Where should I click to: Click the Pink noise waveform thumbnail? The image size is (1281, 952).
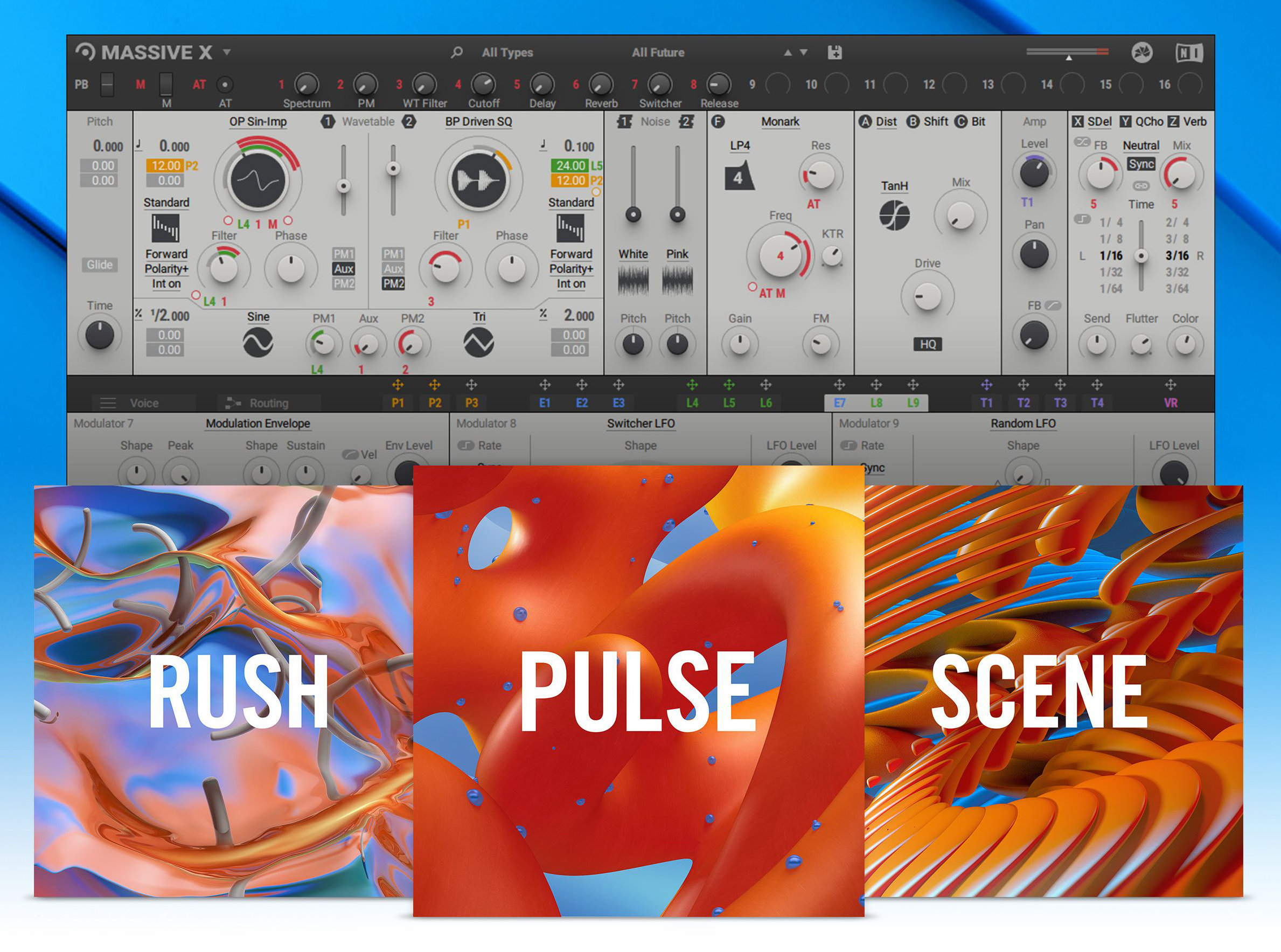[677, 281]
